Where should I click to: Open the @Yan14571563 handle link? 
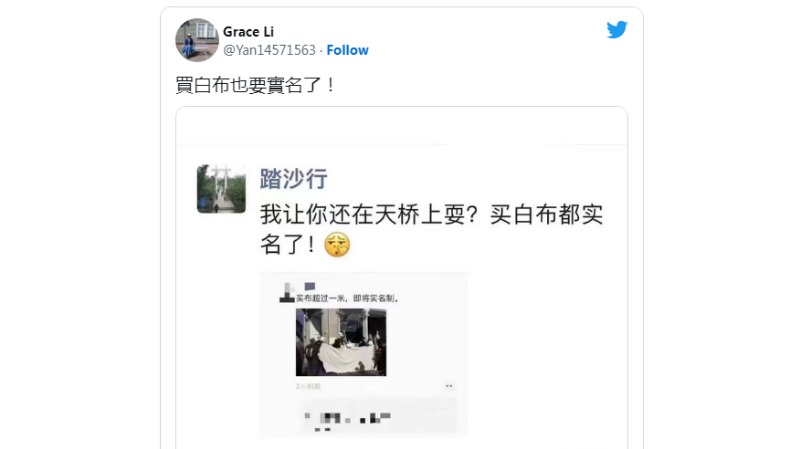click(269, 50)
